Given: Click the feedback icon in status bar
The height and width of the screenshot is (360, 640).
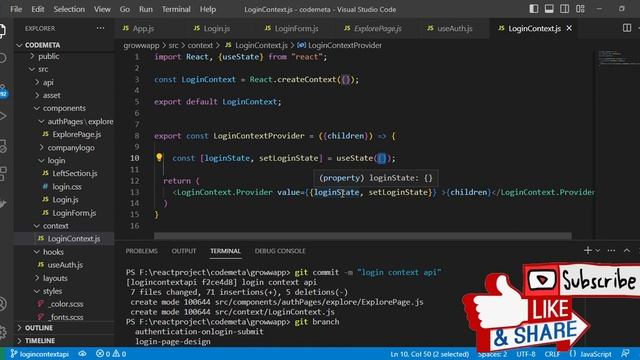Looking at the screenshot, I should (x=625, y=354).
